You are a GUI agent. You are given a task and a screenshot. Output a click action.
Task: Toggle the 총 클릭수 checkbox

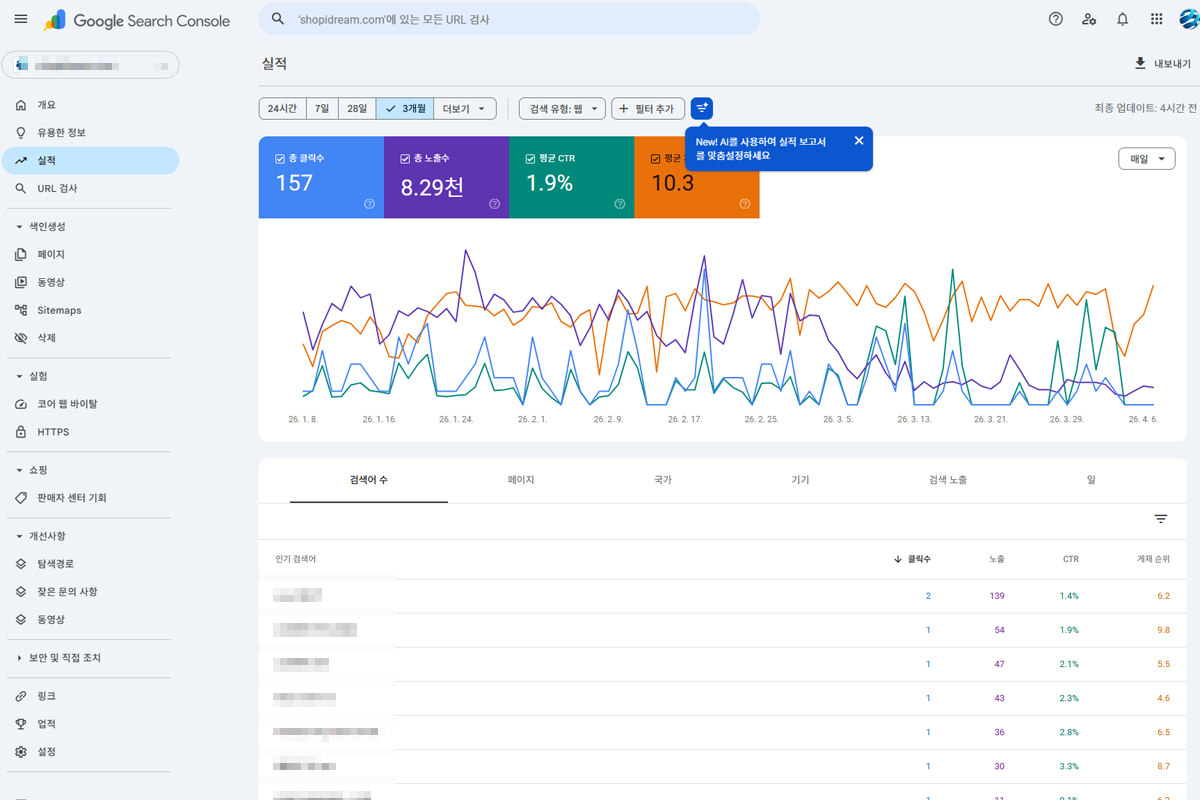(280, 158)
